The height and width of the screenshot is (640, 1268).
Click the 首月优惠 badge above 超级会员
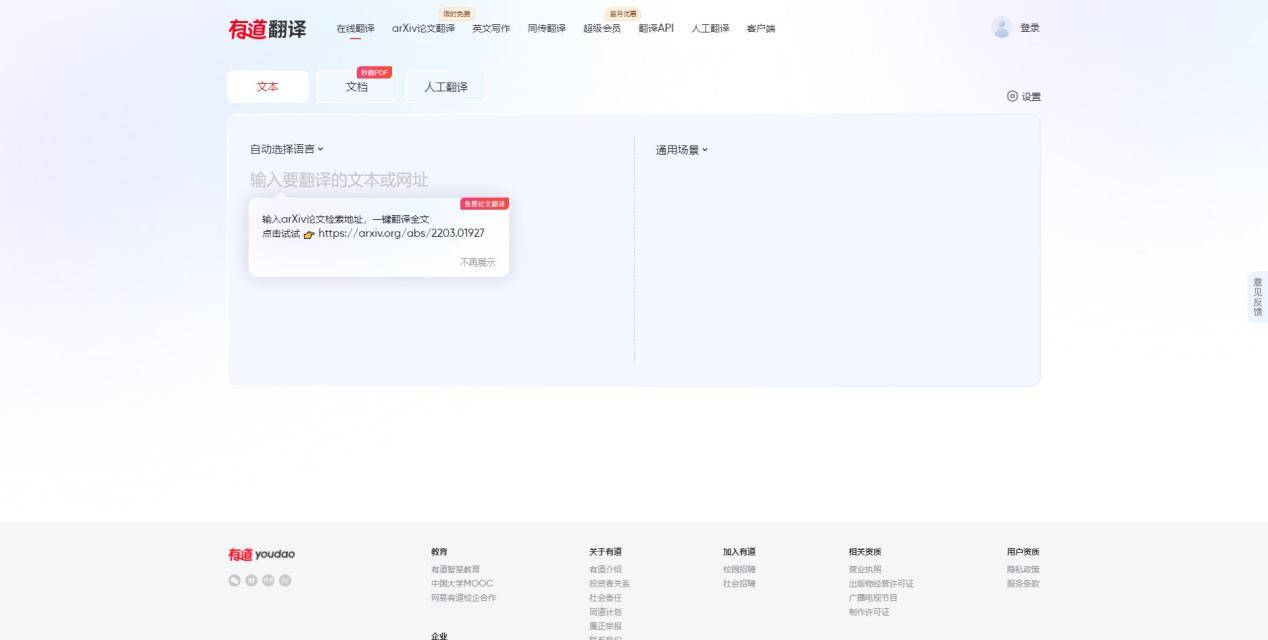coord(623,14)
